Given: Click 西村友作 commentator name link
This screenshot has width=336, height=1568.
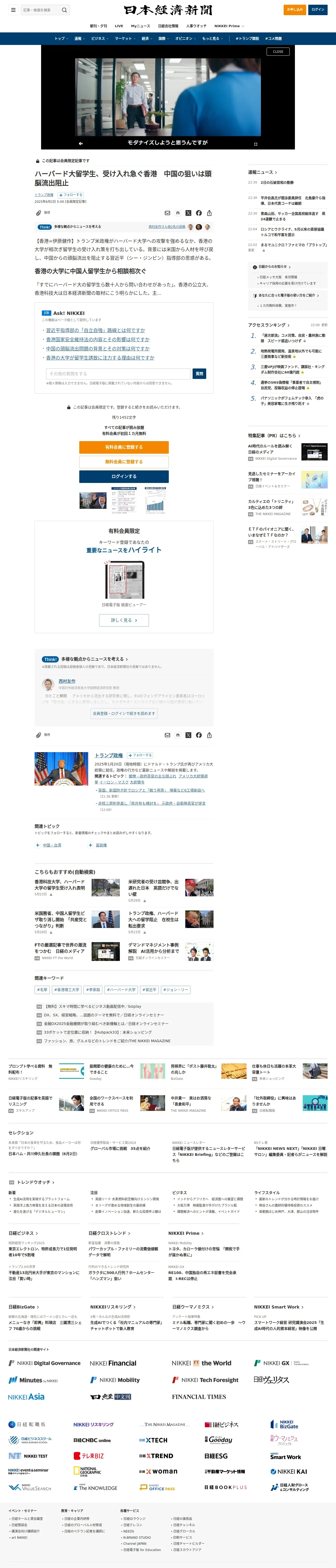Looking at the screenshot, I should pos(67,681).
